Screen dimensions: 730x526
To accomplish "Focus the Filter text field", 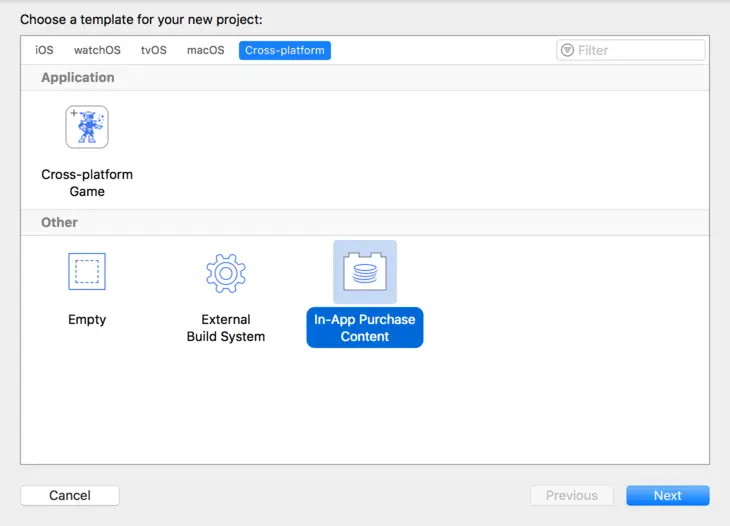I will point(638,50).
